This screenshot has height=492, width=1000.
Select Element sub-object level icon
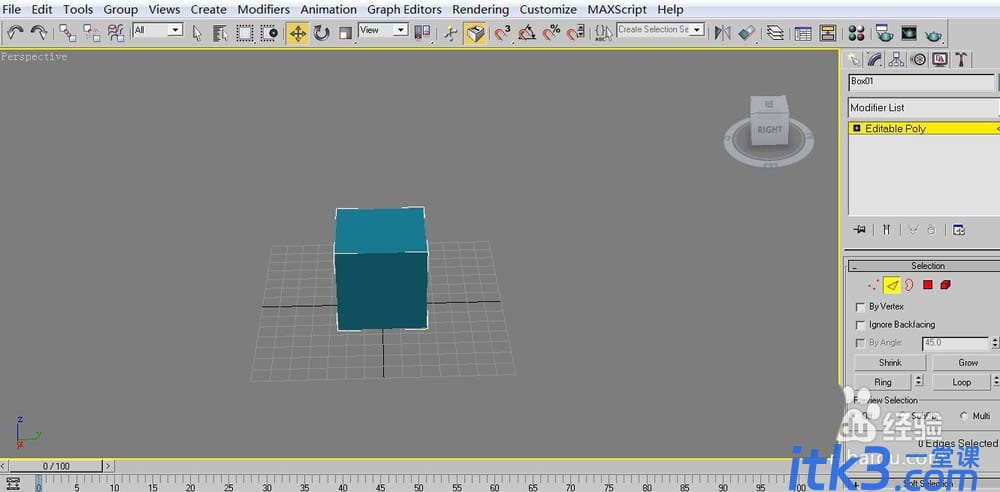point(946,285)
